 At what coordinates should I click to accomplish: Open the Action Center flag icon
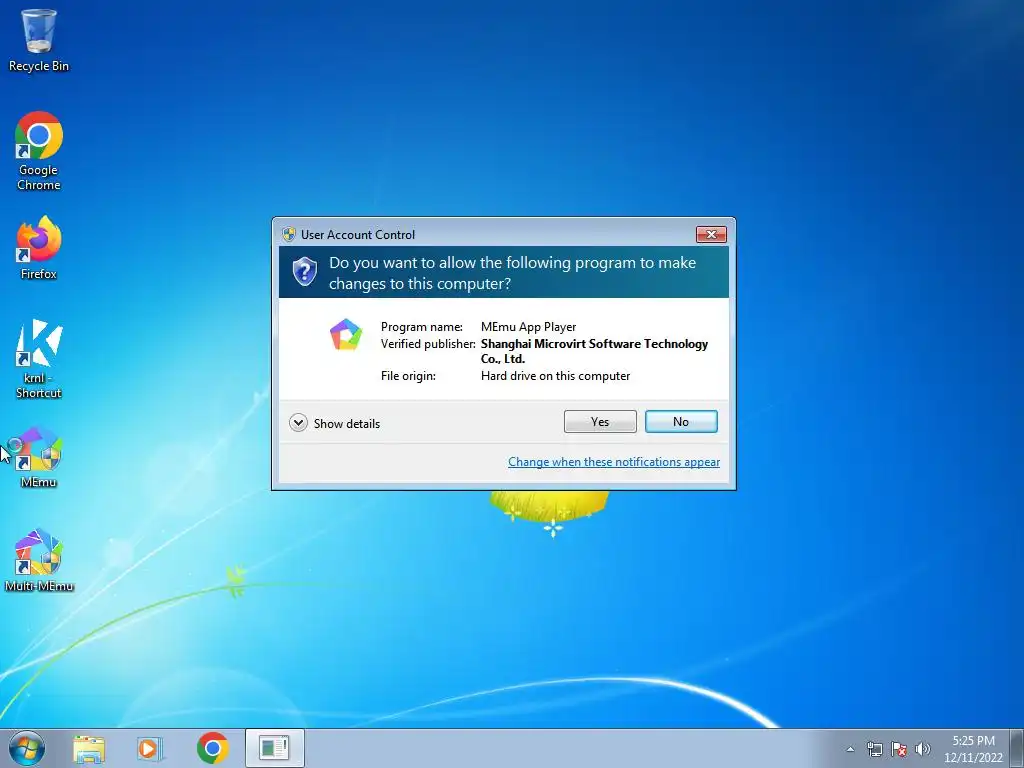tap(899, 749)
